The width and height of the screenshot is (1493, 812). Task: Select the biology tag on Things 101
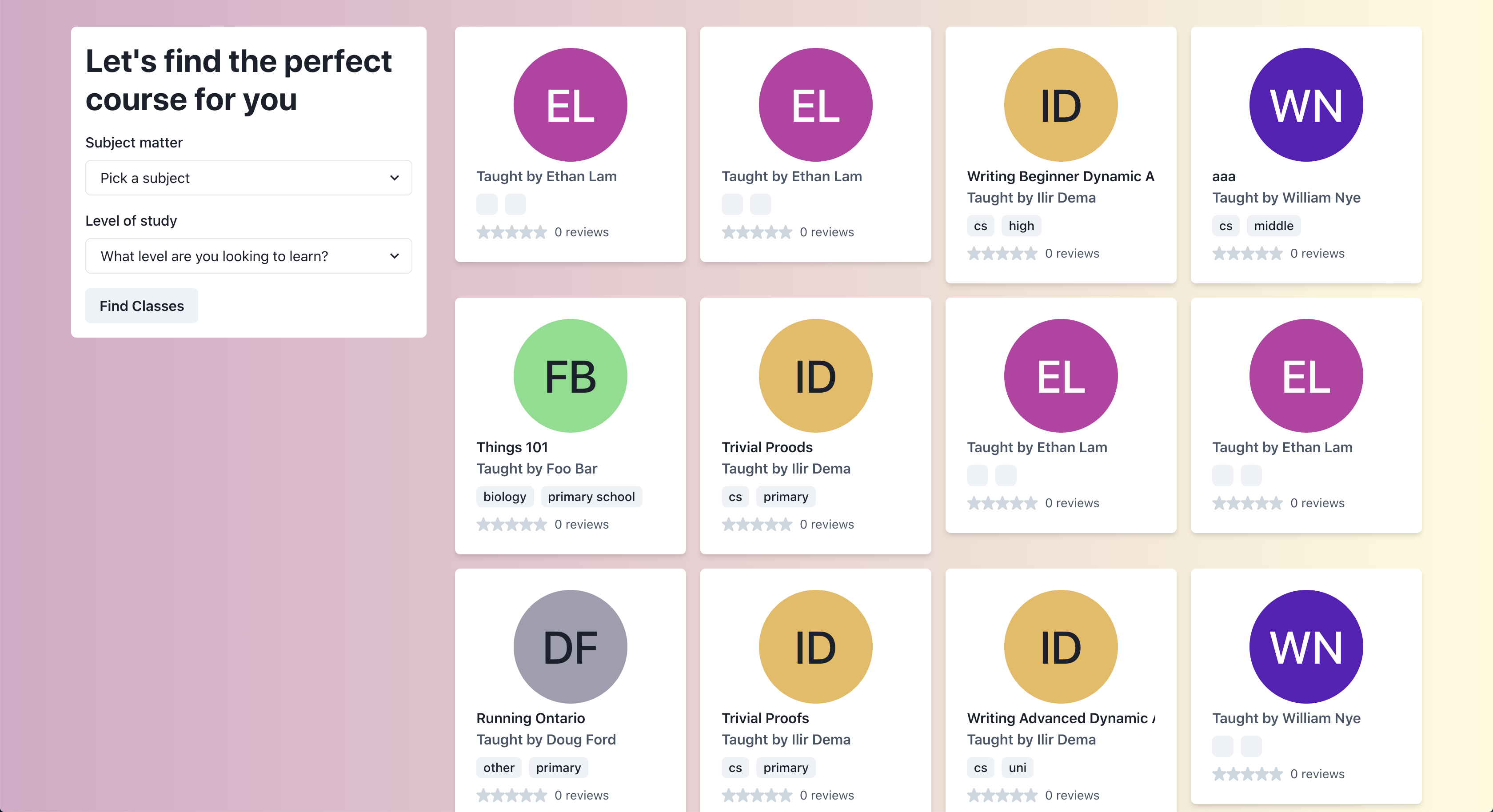pyautogui.click(x=504, y=497)
